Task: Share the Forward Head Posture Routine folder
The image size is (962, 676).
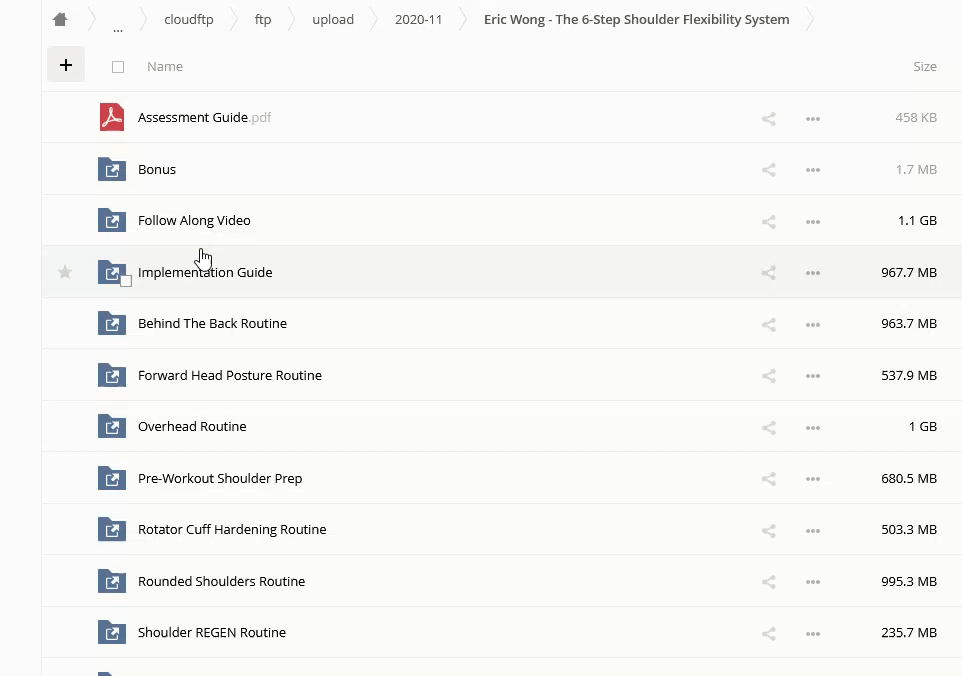Action: tap(769, 376)
